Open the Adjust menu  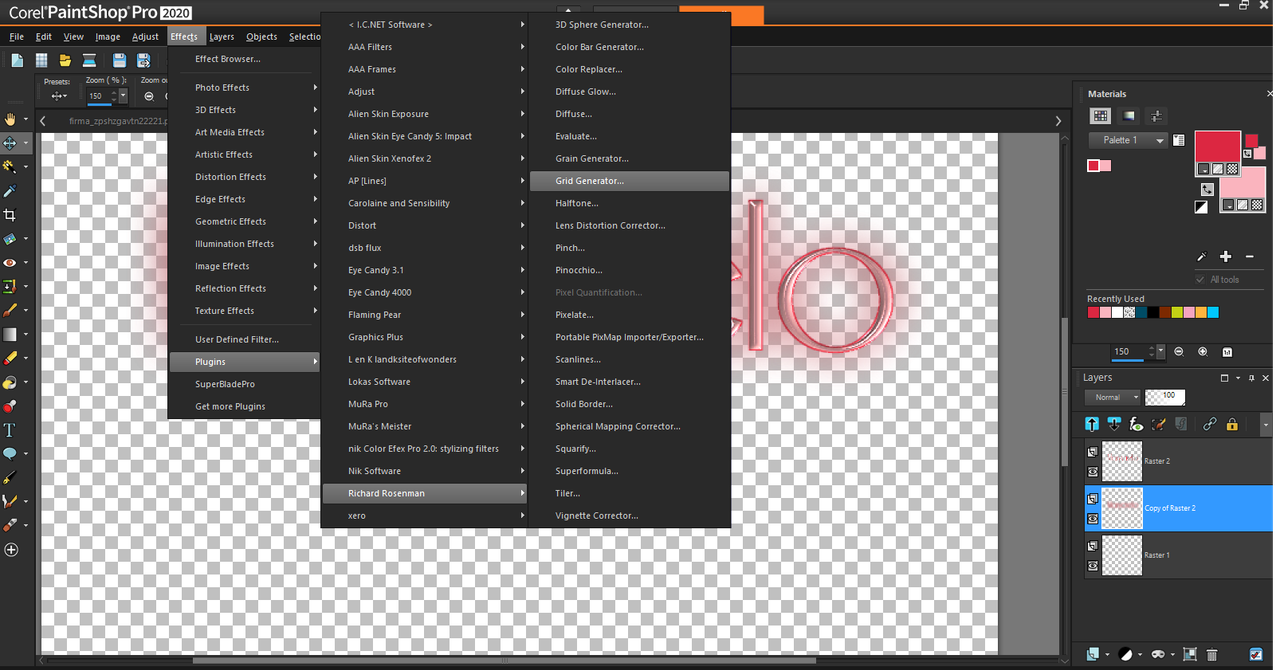(145, 37)
